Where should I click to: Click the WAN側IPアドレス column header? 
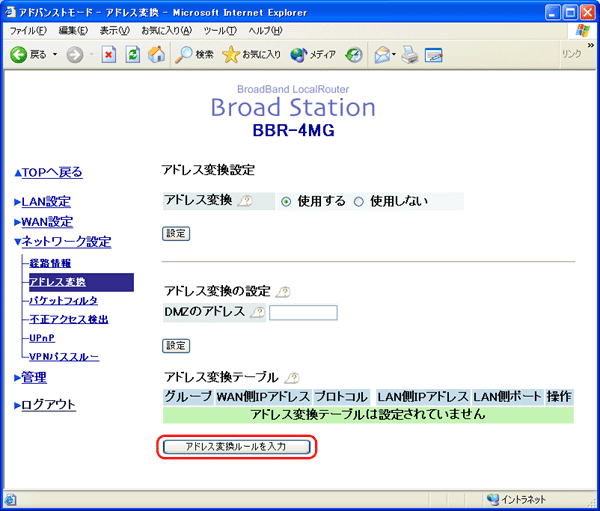coord(263,397)
